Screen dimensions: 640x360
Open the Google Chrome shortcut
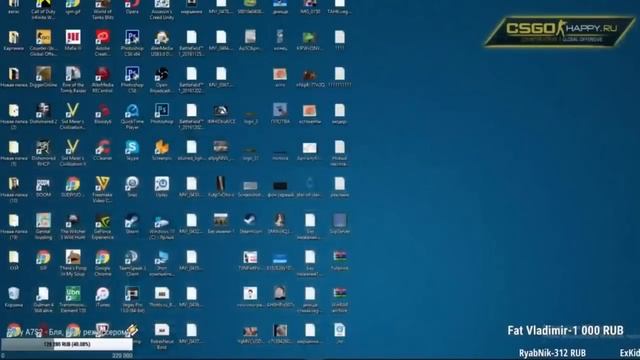pyautogui.click(x=102, y=262)
